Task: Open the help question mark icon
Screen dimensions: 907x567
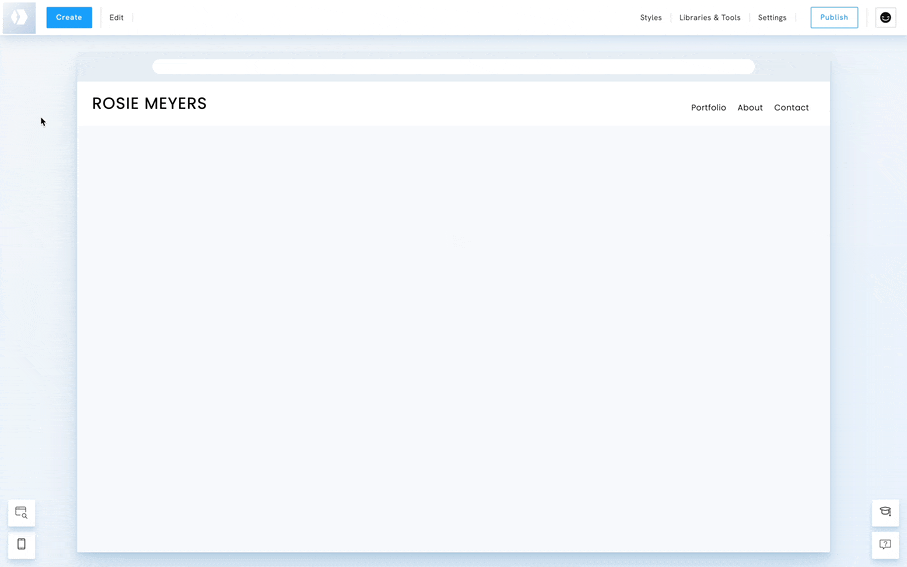Action: pyautogui.click(x=885, y=545)
